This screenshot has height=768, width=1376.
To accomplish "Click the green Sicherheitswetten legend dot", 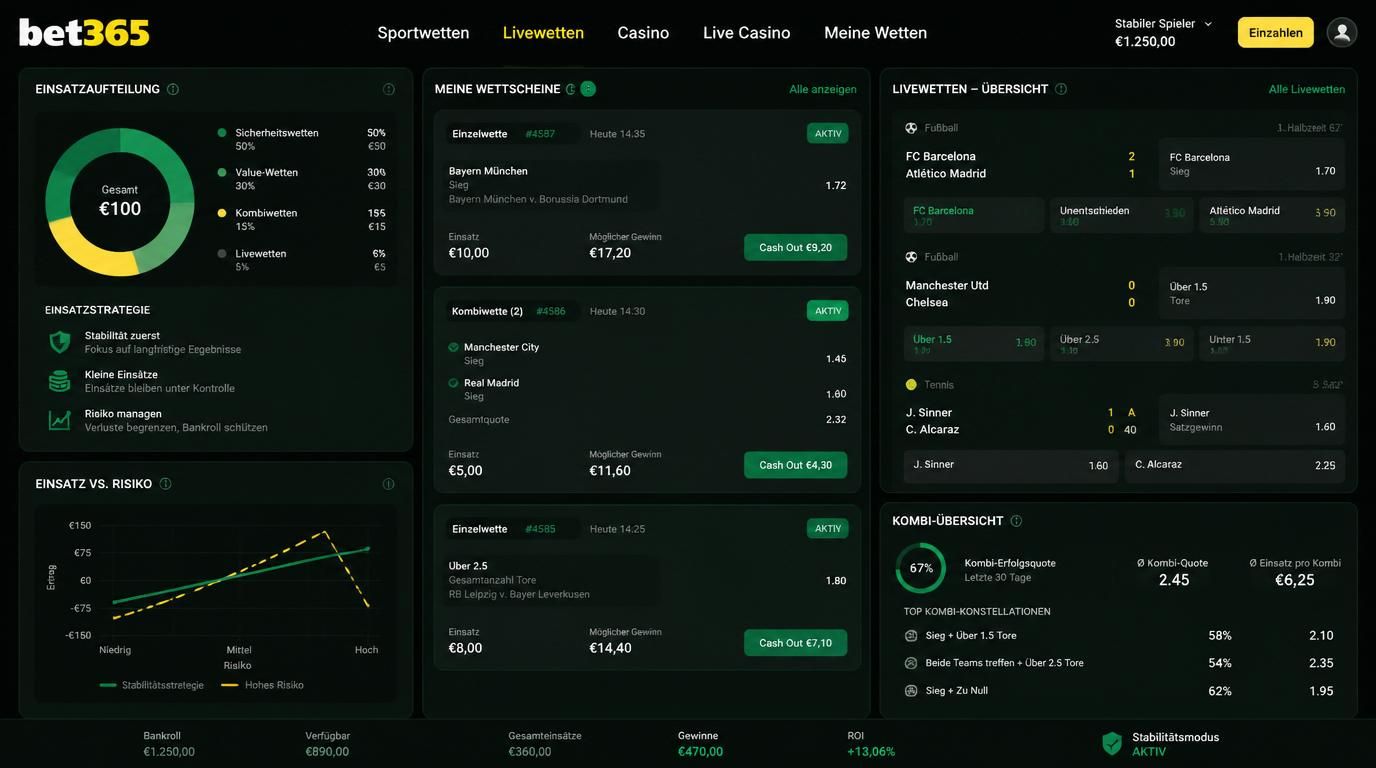I will pos(222,132).
